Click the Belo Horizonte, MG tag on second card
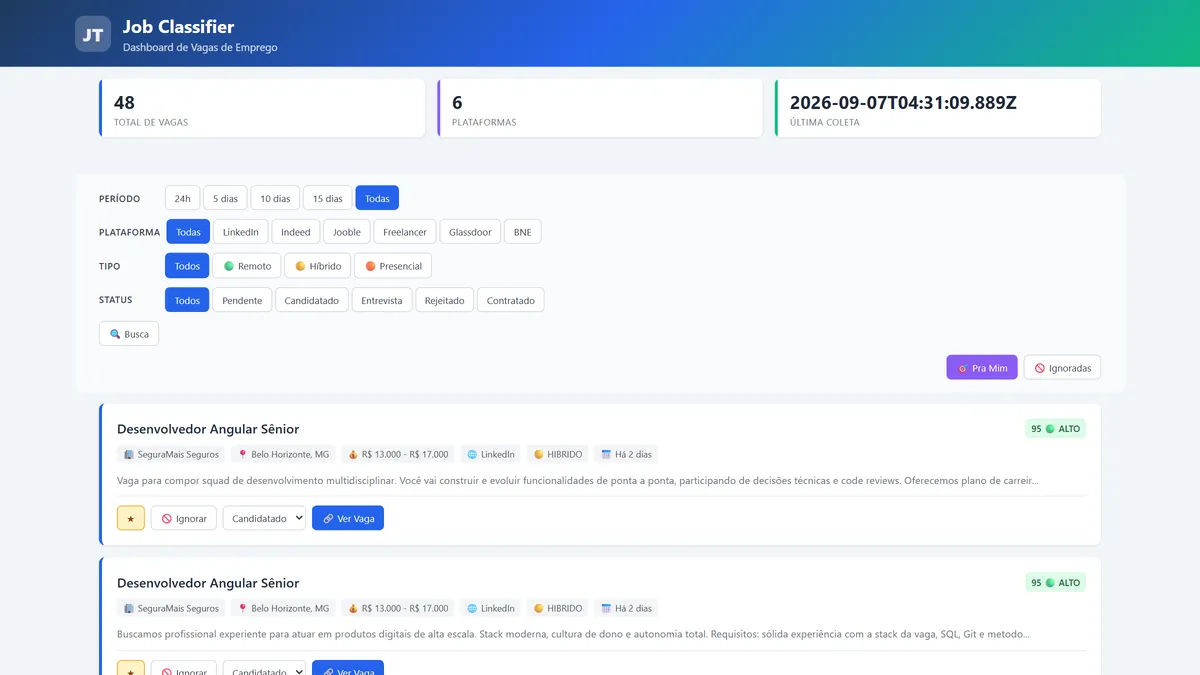This screenshot has height=675, width=1200. coord(283,608)
